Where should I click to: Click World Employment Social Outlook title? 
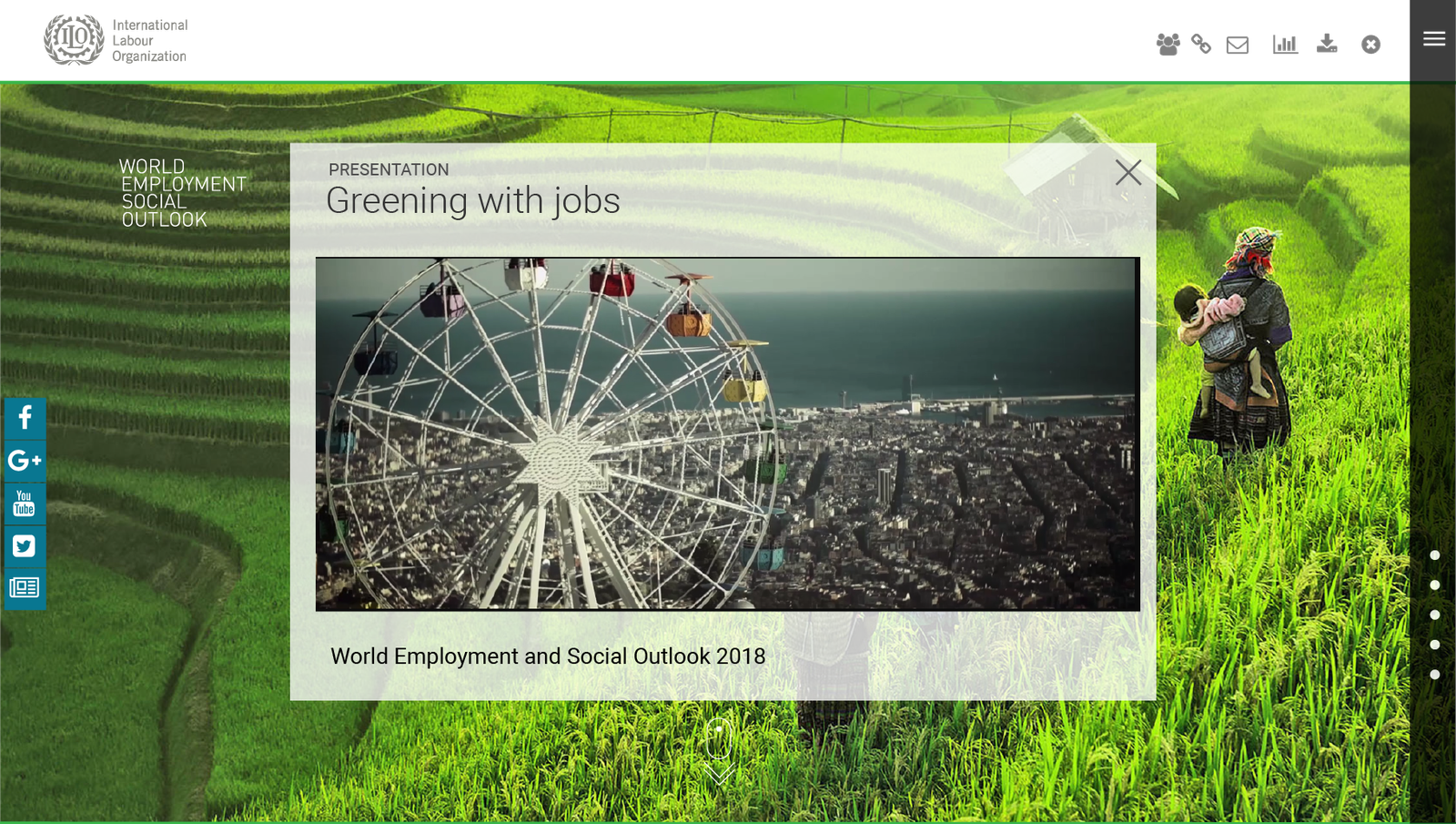click(x=182, y=193)
